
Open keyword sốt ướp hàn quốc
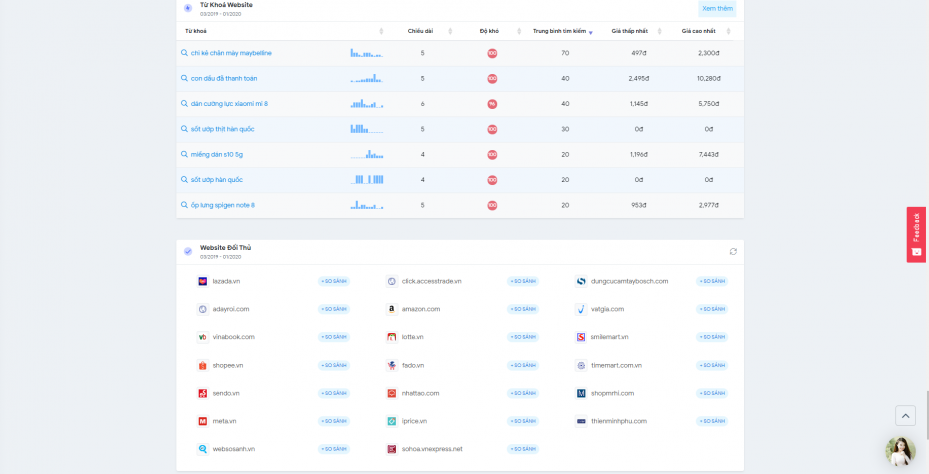point(217,180)
